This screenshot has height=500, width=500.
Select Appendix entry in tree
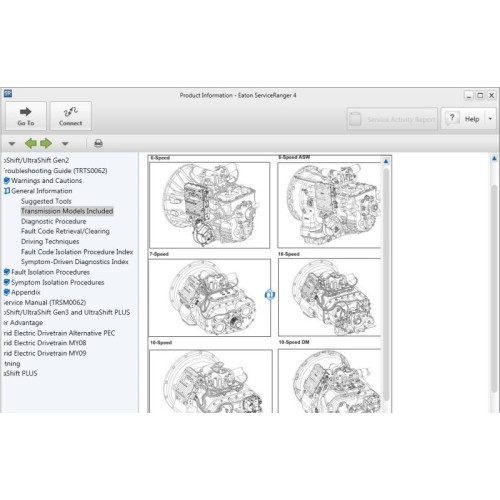(x=26, y=292)
